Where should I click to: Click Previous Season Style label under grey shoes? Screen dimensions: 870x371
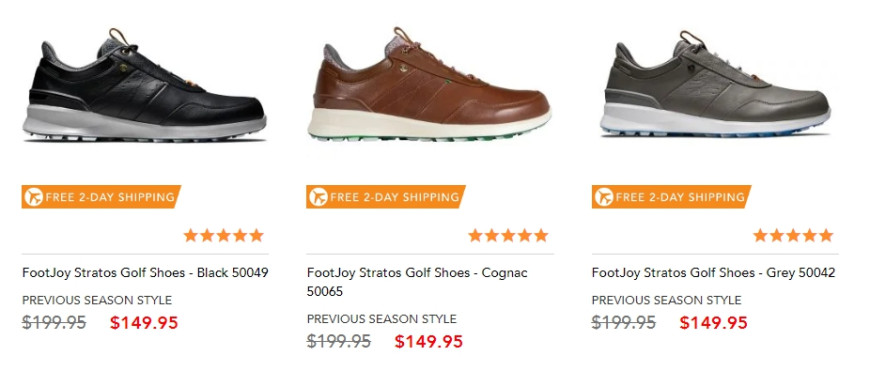pyautogui.click(x=666, y=300)
